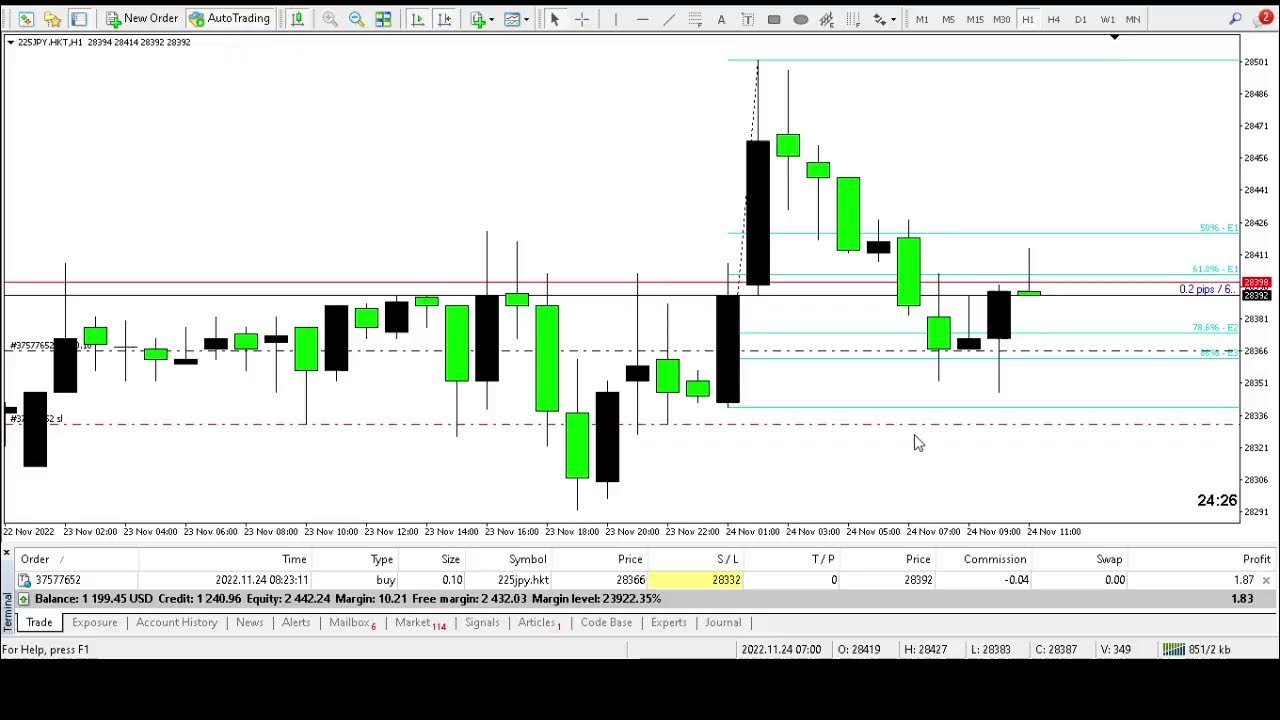Select the H1 timeframe button

pos(1028,19)
